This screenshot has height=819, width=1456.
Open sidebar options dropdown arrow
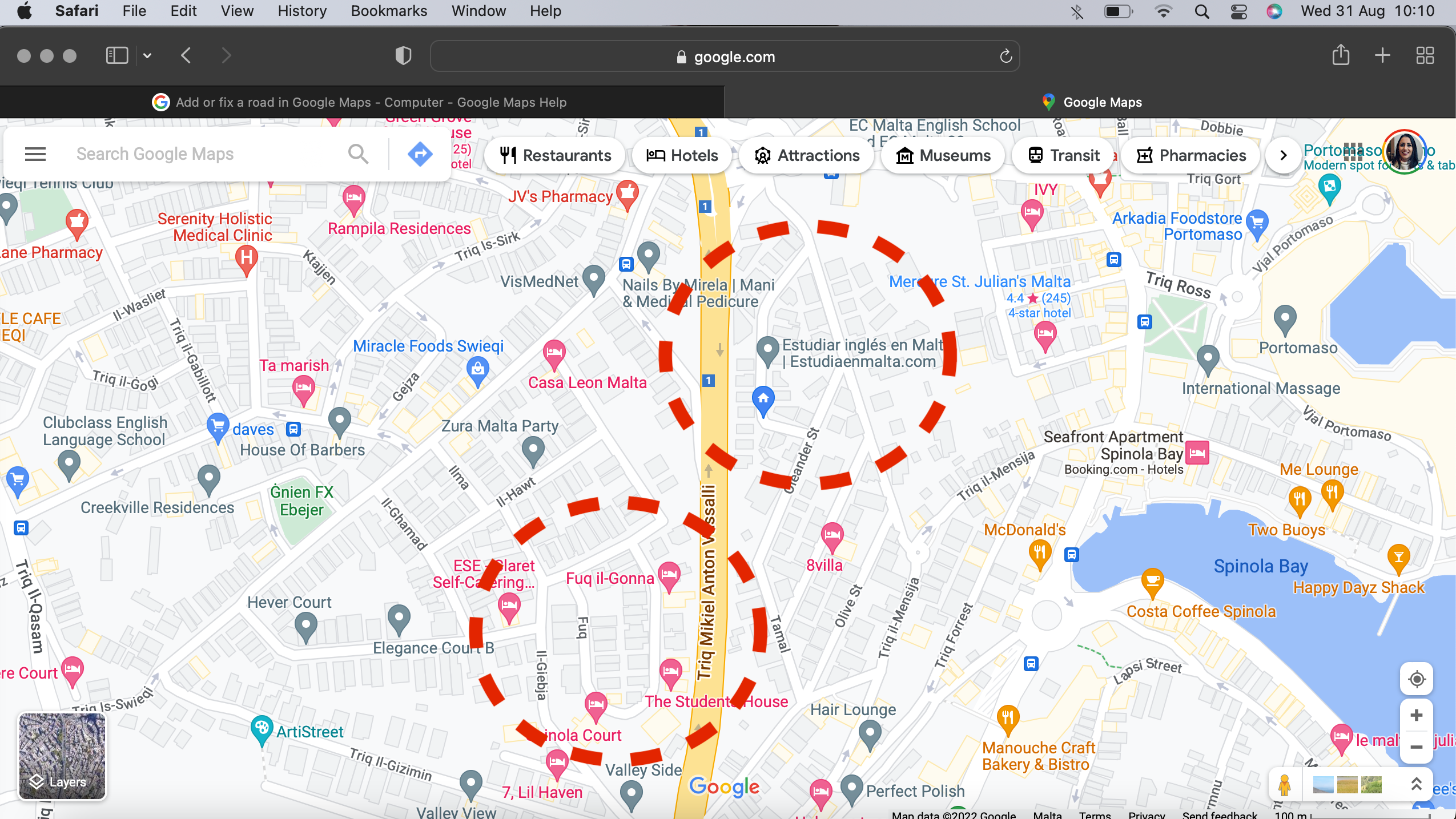(x=147, y=55)
